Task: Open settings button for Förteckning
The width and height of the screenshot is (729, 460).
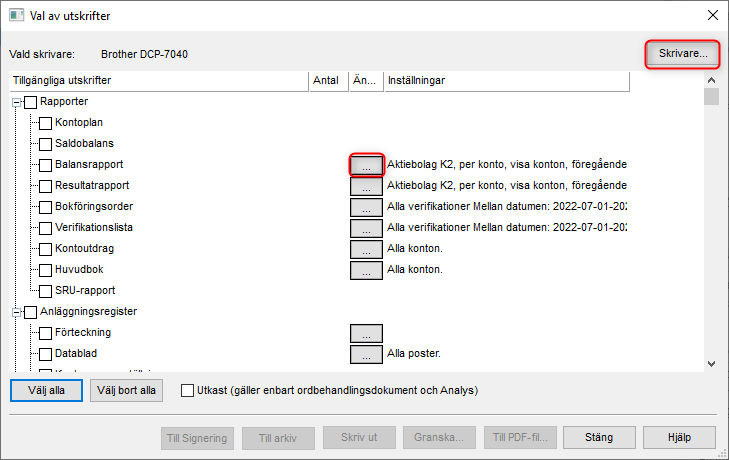Action: coord(366,333)
